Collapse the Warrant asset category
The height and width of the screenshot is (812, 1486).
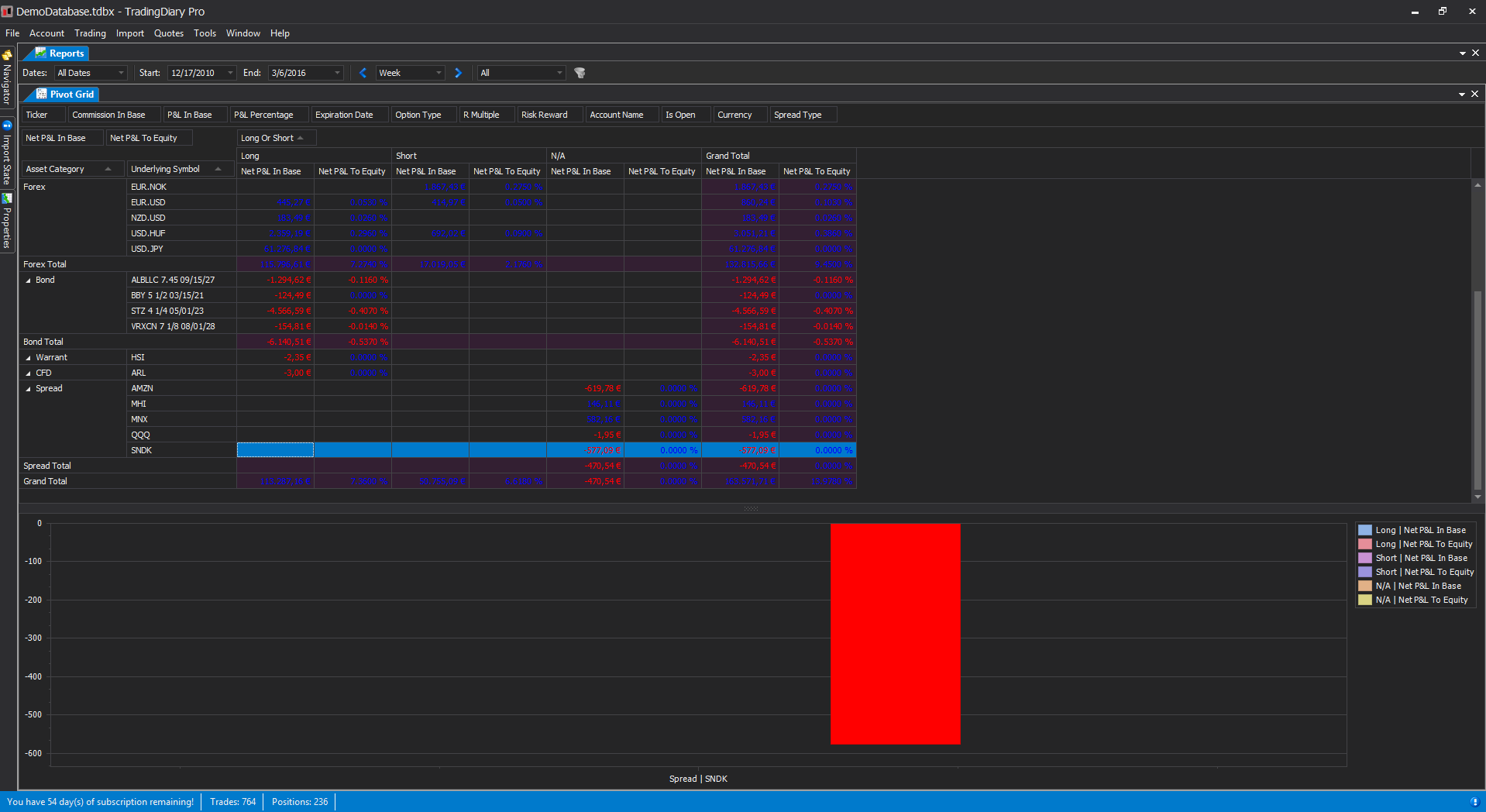29,358
